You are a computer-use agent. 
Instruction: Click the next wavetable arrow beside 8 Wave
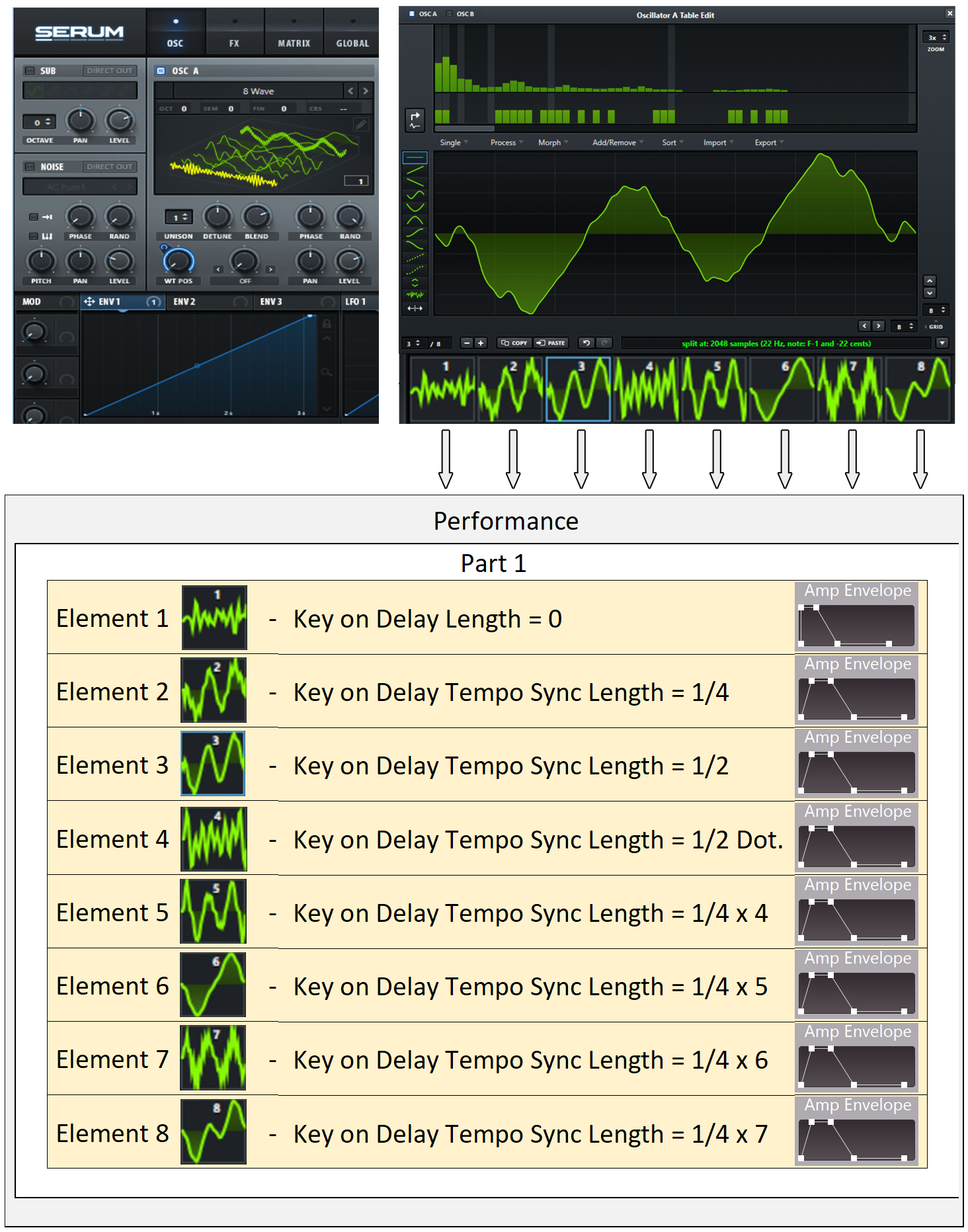coord(365,91)
